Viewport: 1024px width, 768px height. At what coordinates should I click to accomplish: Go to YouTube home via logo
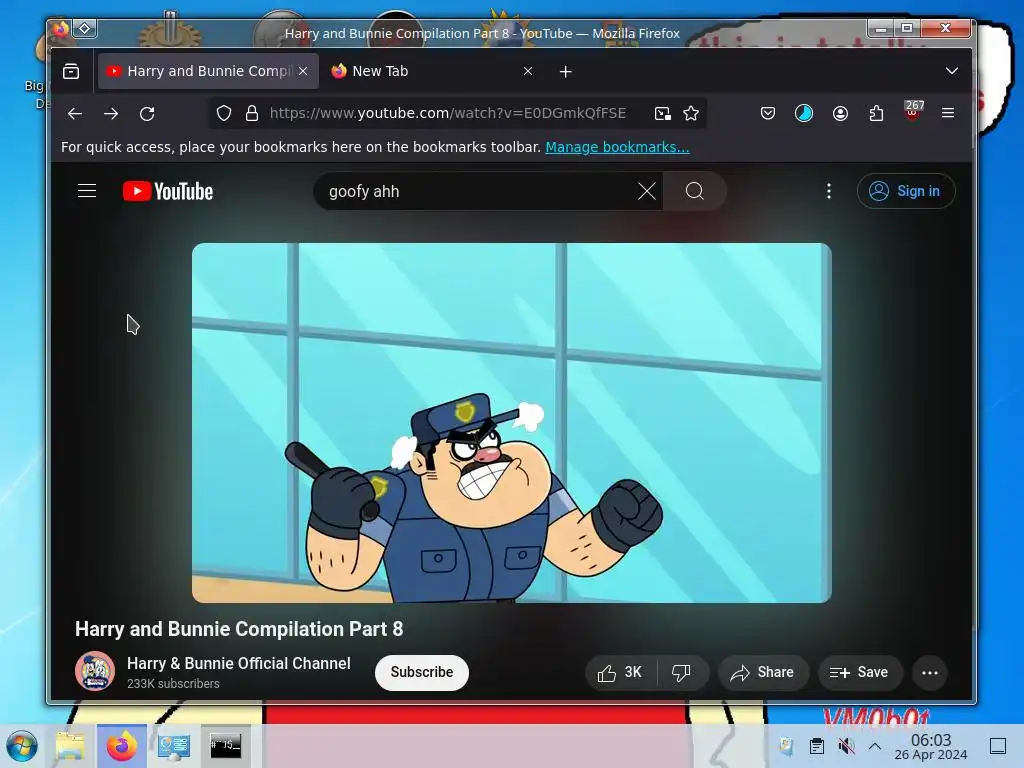pos(168,191)
